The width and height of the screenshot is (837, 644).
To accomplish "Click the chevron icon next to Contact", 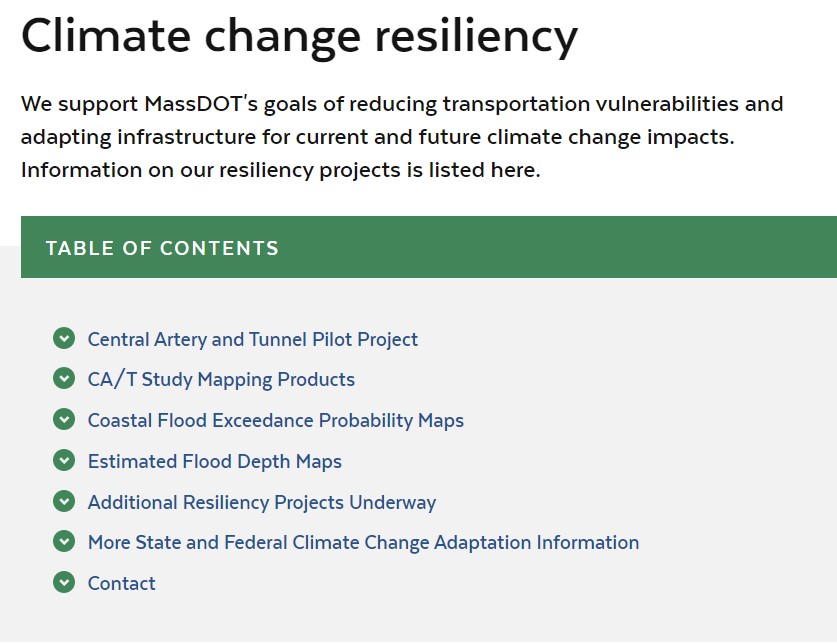I will [64, 582].
